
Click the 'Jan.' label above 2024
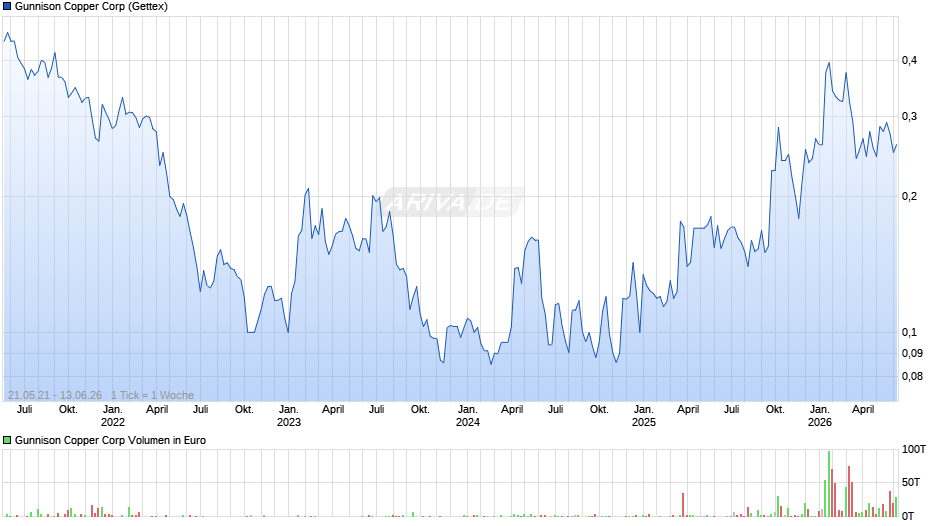coord(468,409)
